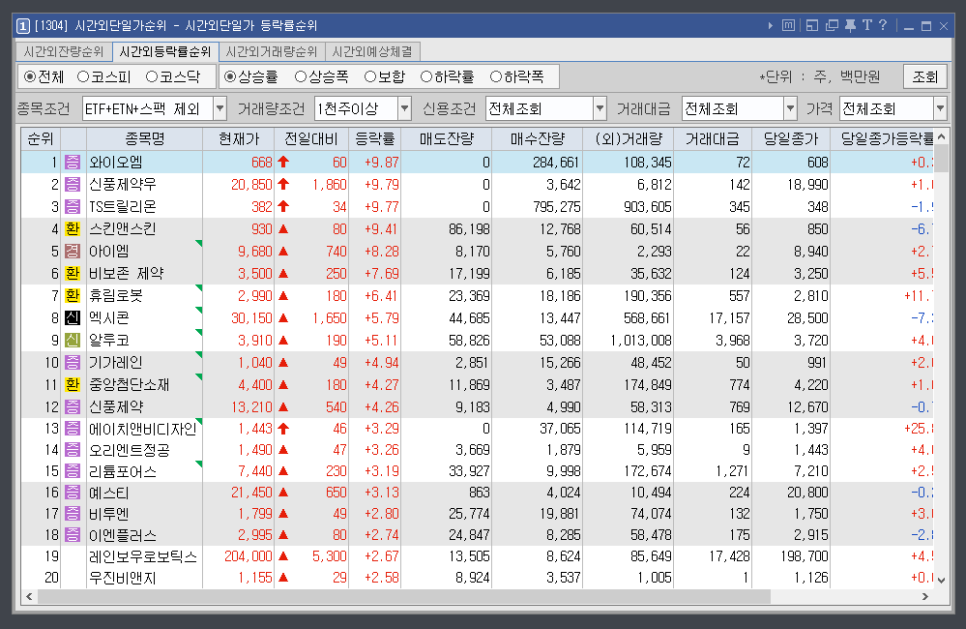The width and height of the screenshot is (966, 629).
Task: Click the green 신 badge for 알루코
Action: 73,340
